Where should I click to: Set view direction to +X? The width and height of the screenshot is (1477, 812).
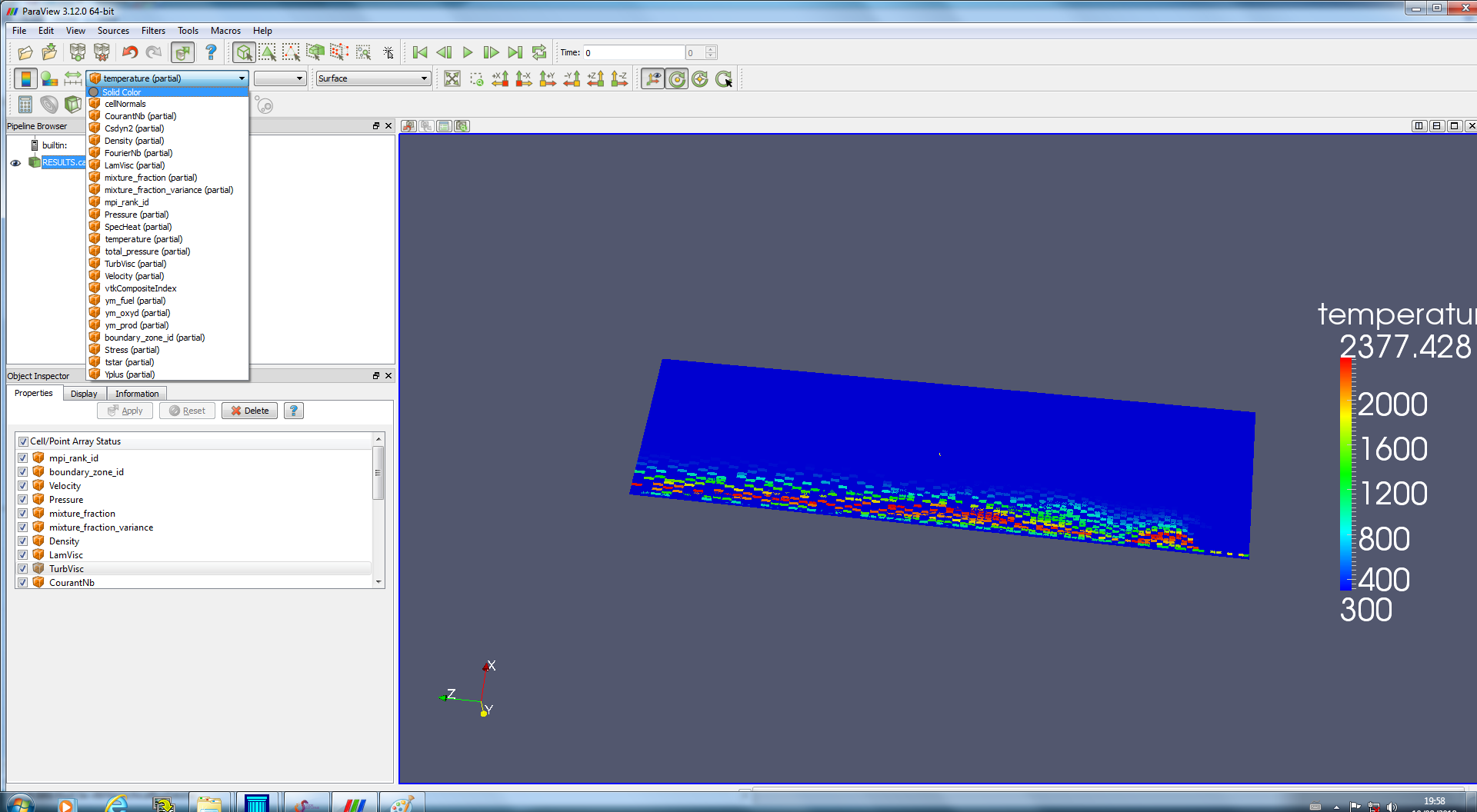(500, 79)
